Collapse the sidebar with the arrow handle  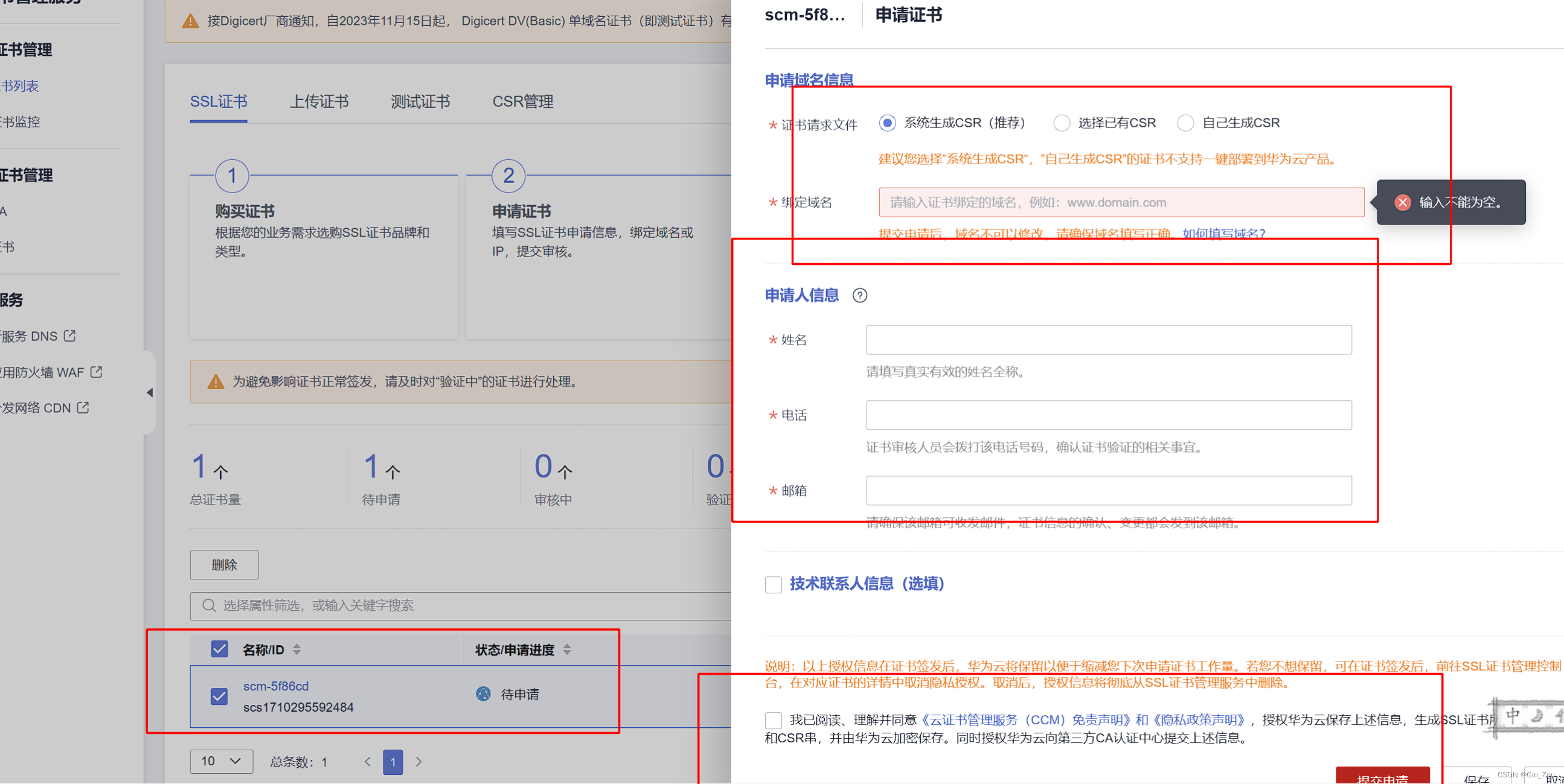[x=149, y=393]
